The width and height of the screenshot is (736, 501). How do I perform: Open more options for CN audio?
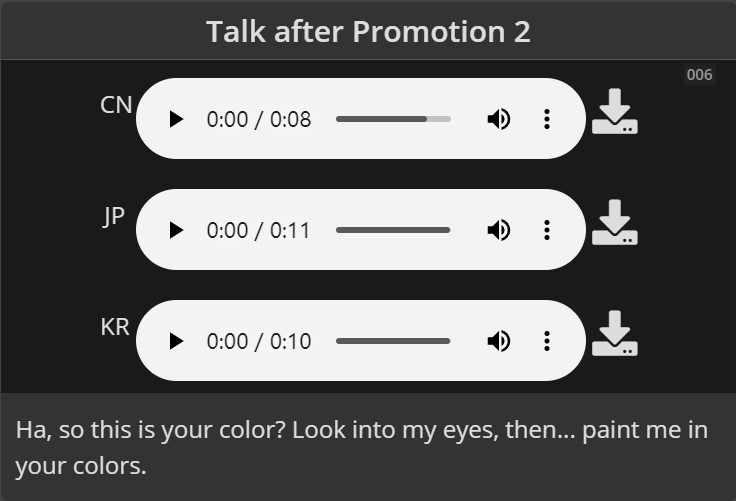pyautogui.click(x=547, y=119)
